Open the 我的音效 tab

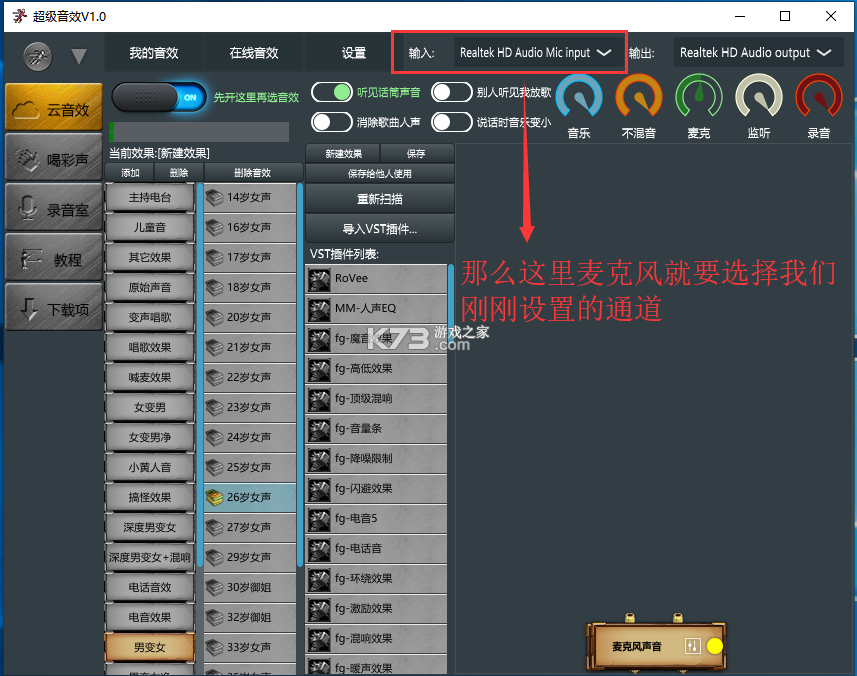[x=154, y=53]
